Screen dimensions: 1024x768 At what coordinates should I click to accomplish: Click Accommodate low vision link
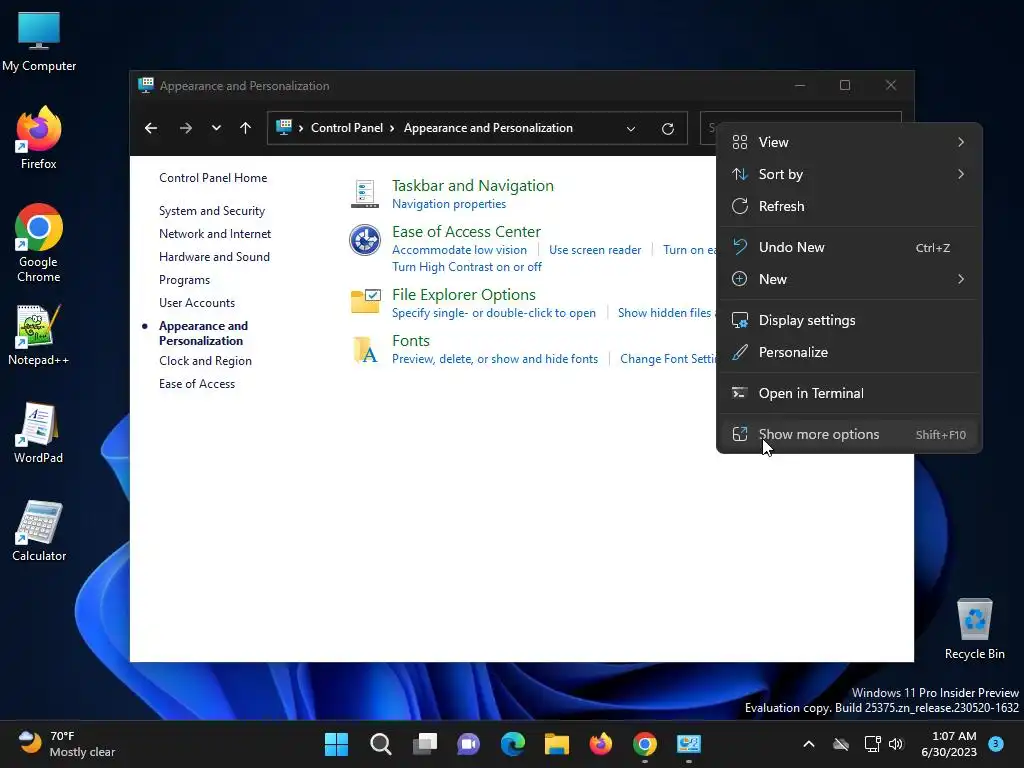(459, 249)
